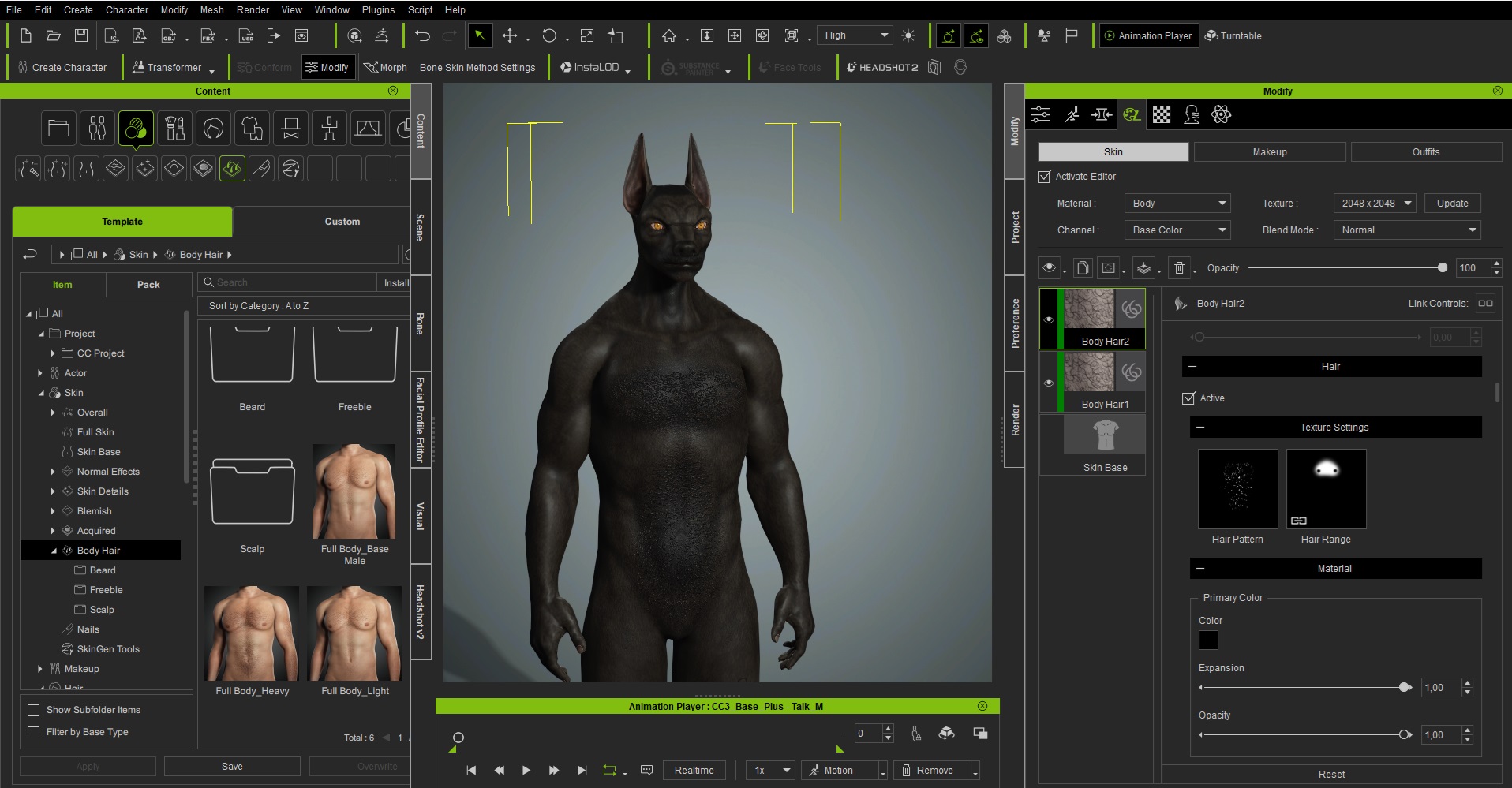This screenshot has width=1512, height=788.
Task: Click the loop playback icon
Action: (x=609, y=770)
